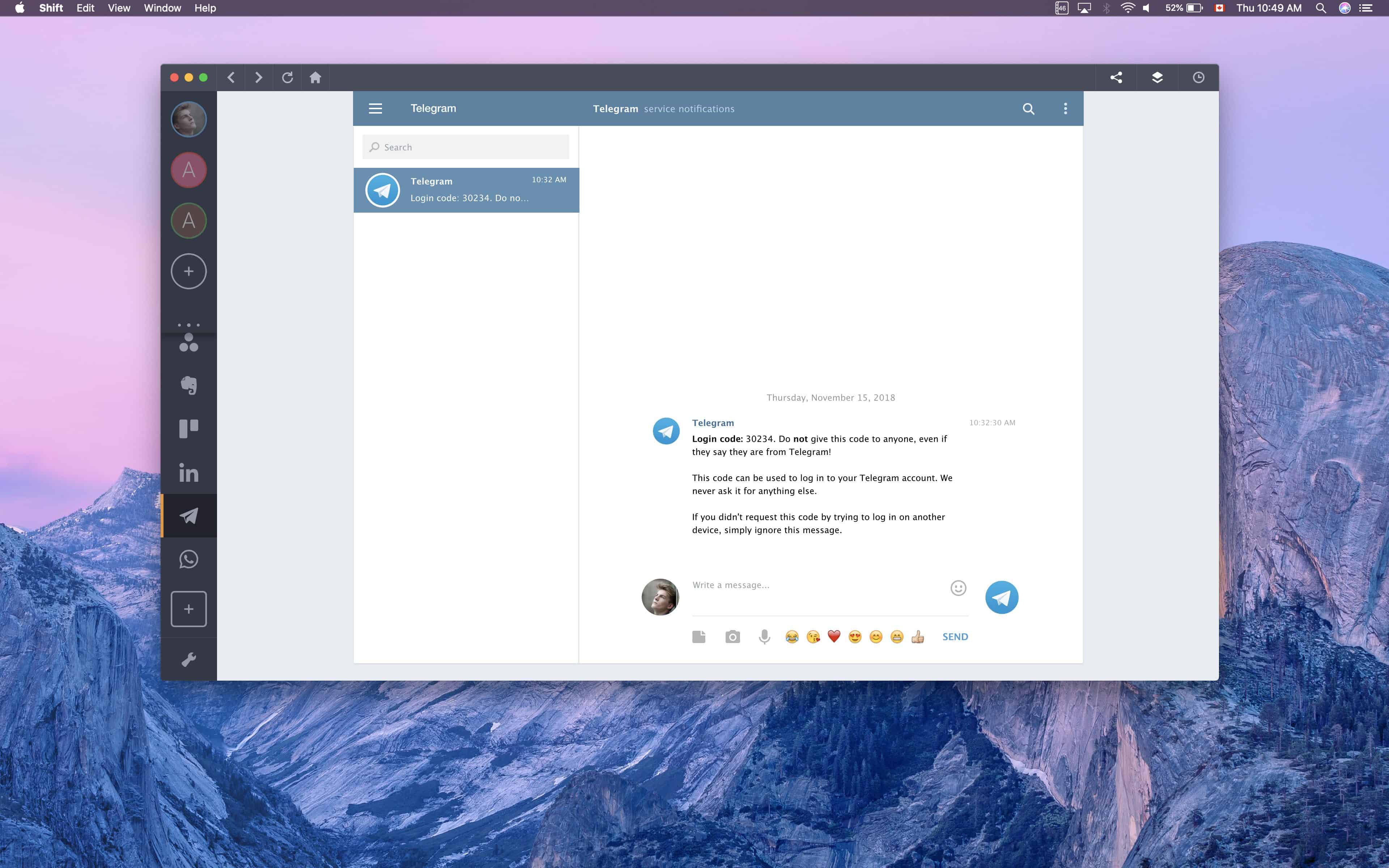Screen dimensions: 1389x868
Task: Record voice with the microphone icon
Action: (x=764, y=637)
